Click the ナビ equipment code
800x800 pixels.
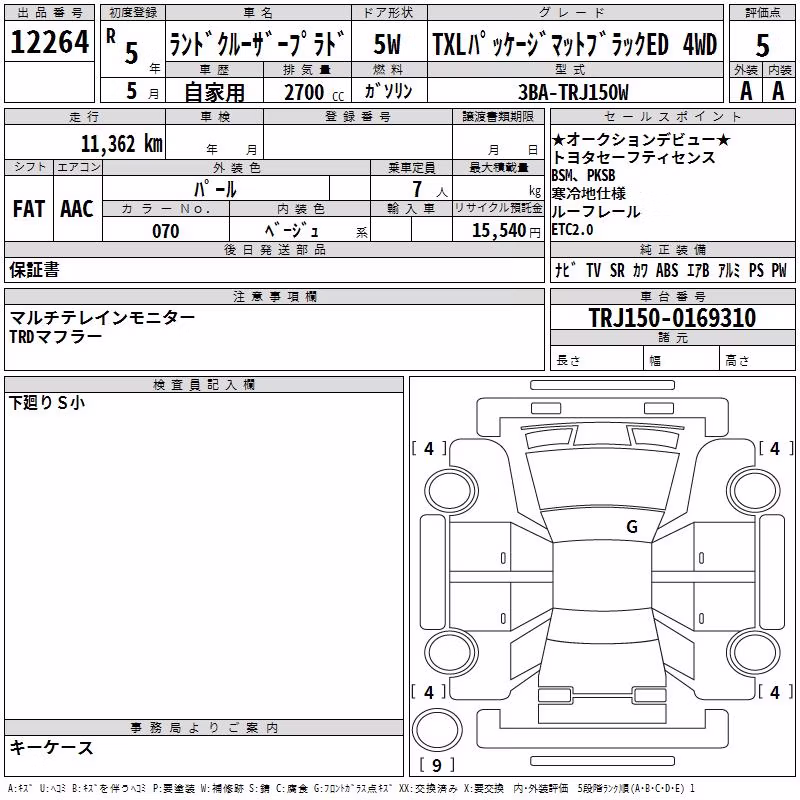565,270
